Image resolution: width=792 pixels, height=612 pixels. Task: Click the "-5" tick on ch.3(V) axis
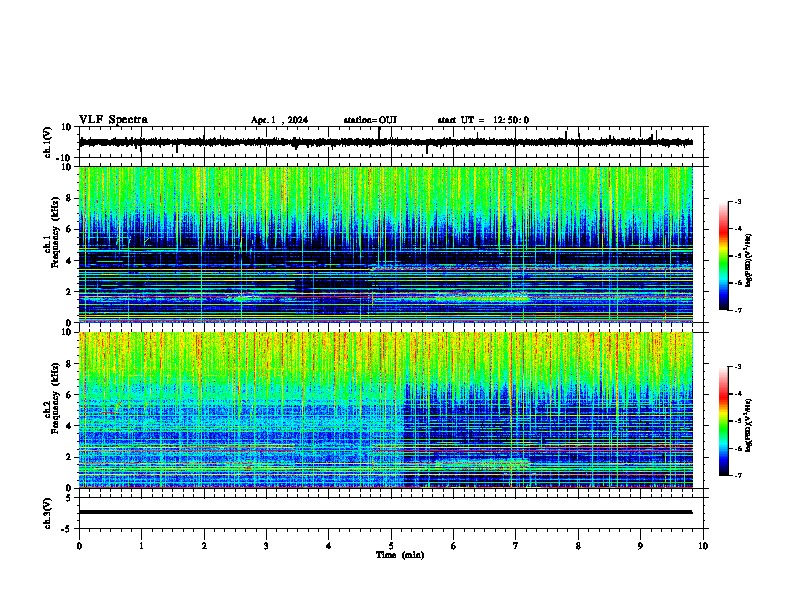click(68, 529)
